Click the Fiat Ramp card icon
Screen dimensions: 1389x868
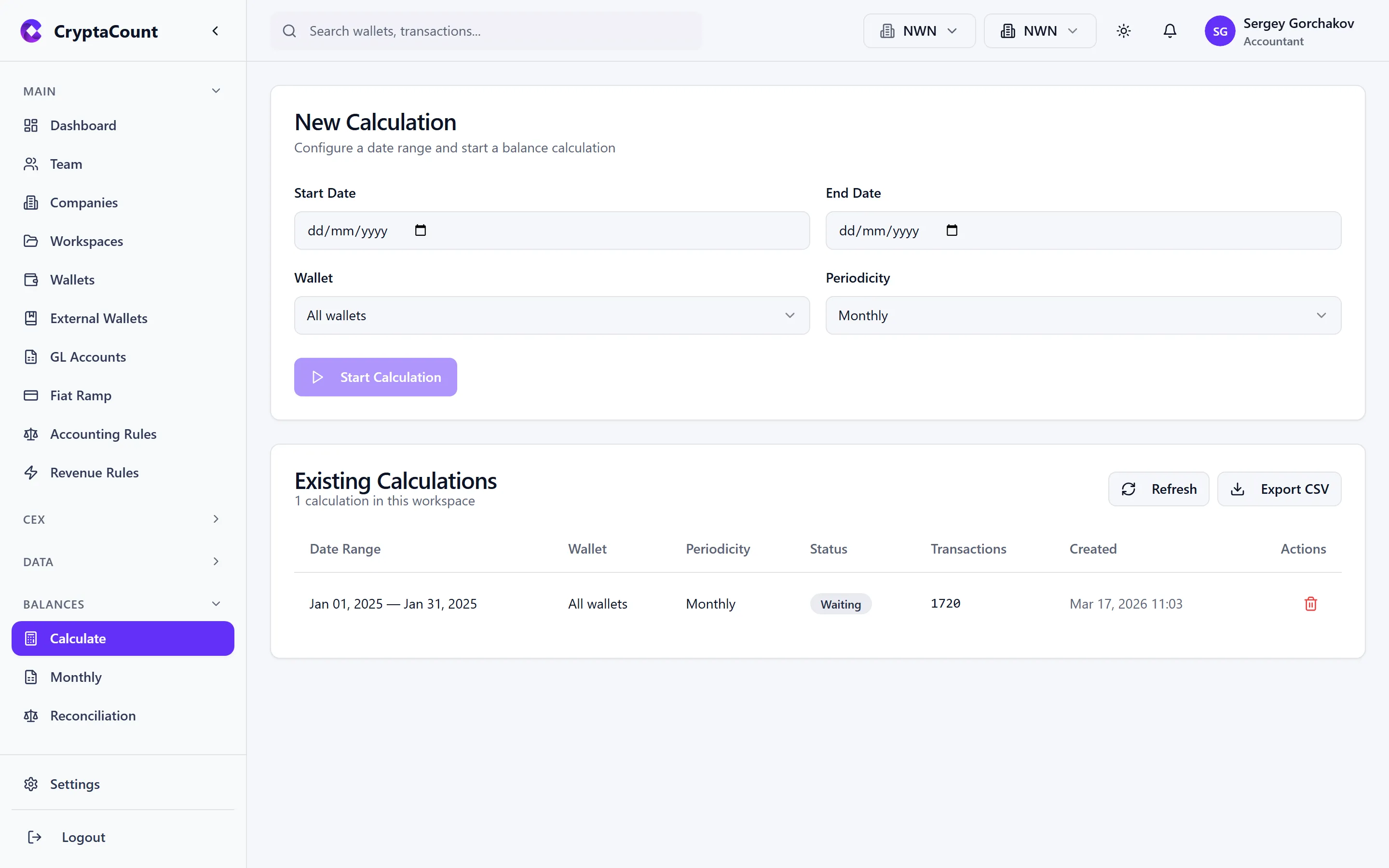[x=31, y=395]
